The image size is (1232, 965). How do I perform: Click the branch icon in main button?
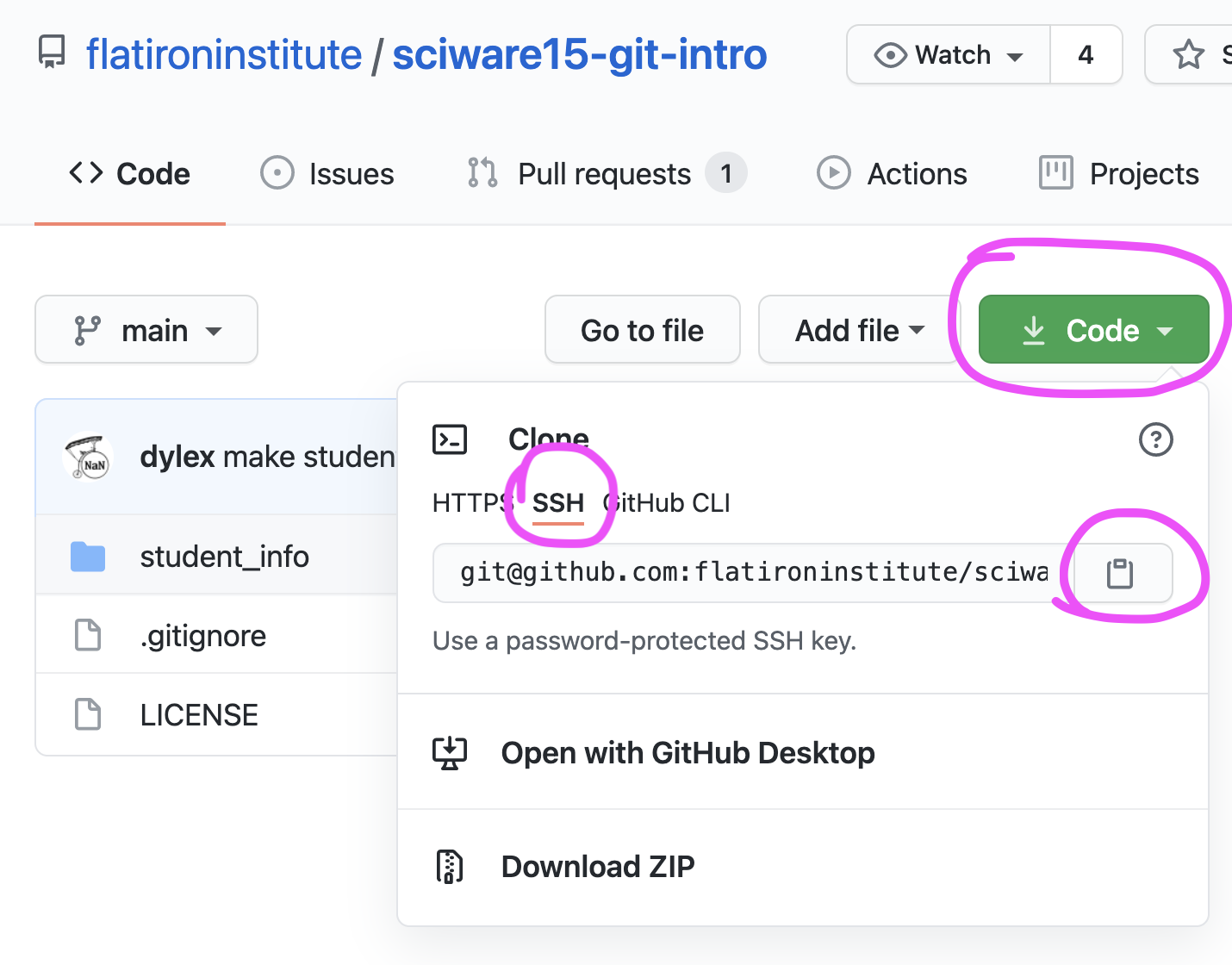pos(87,331)
